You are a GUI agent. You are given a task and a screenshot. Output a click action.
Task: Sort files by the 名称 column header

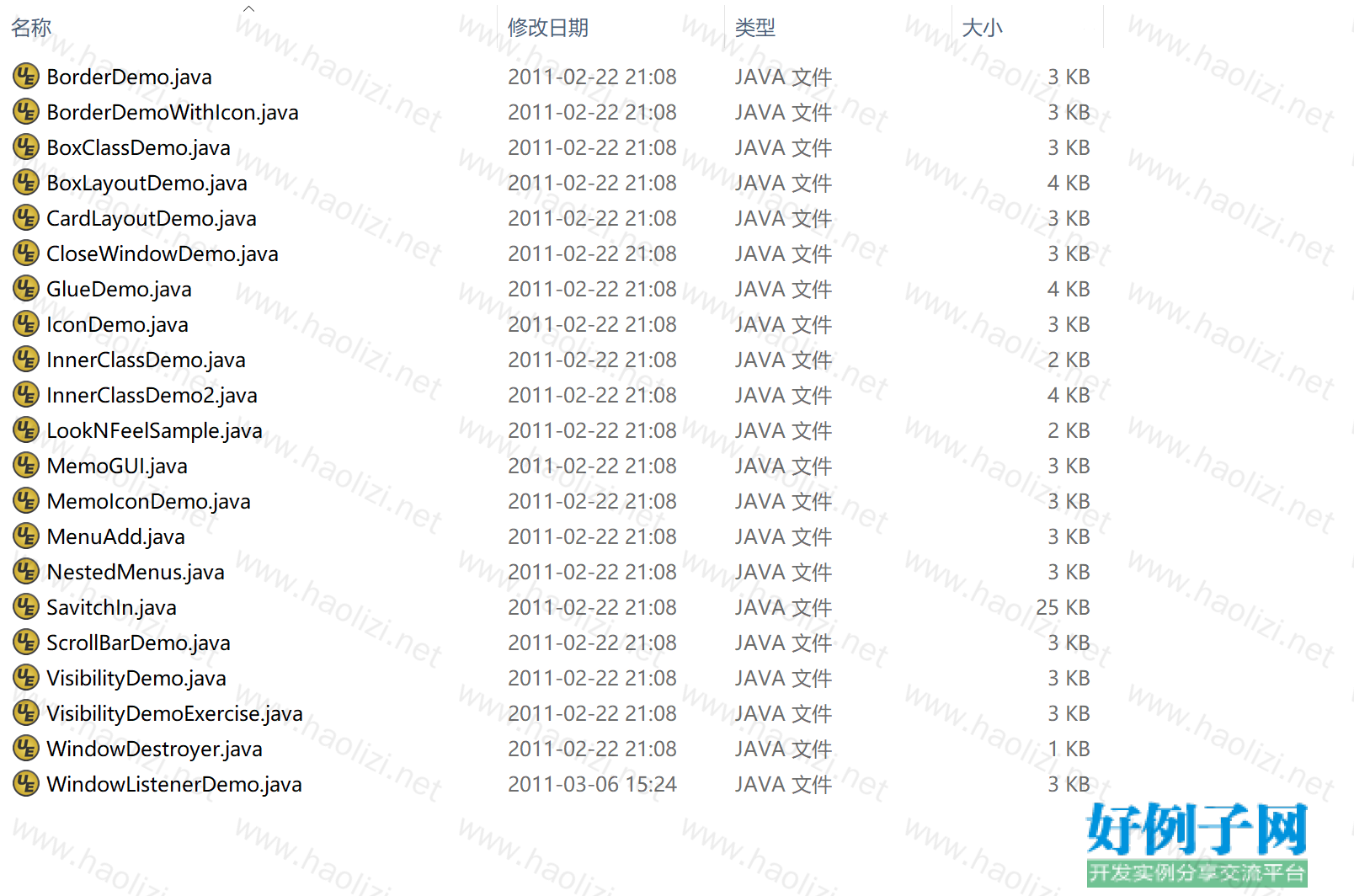pos(31,28)
